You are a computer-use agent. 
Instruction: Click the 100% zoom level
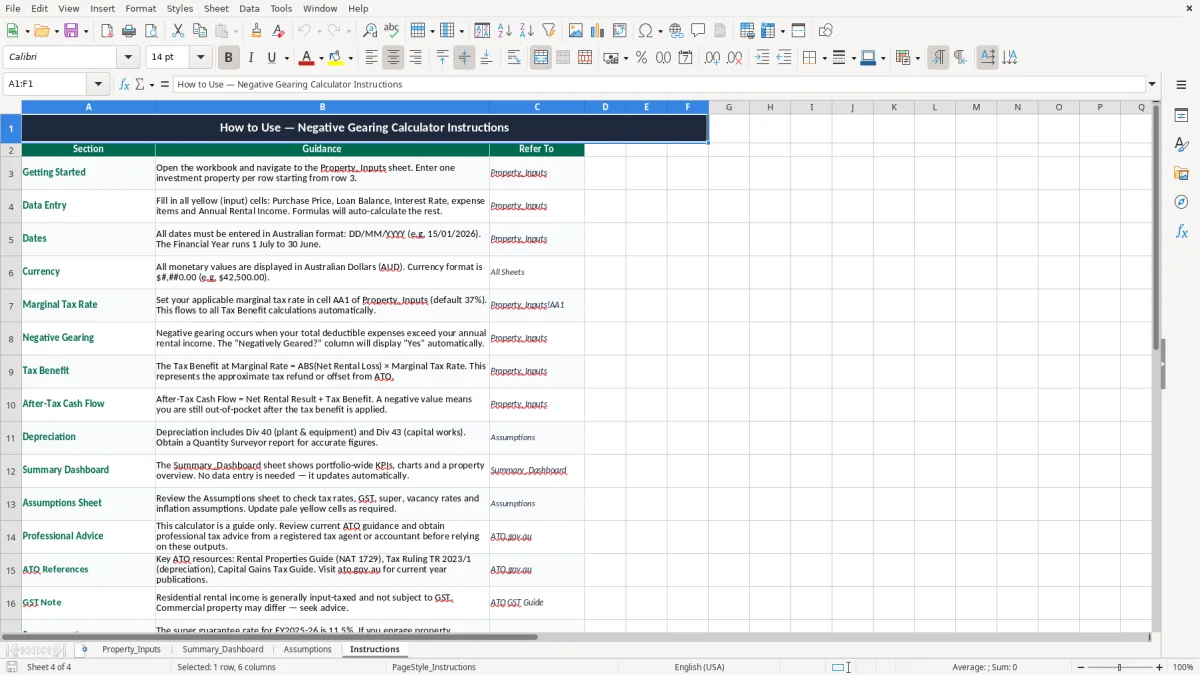coord(1183,667)
